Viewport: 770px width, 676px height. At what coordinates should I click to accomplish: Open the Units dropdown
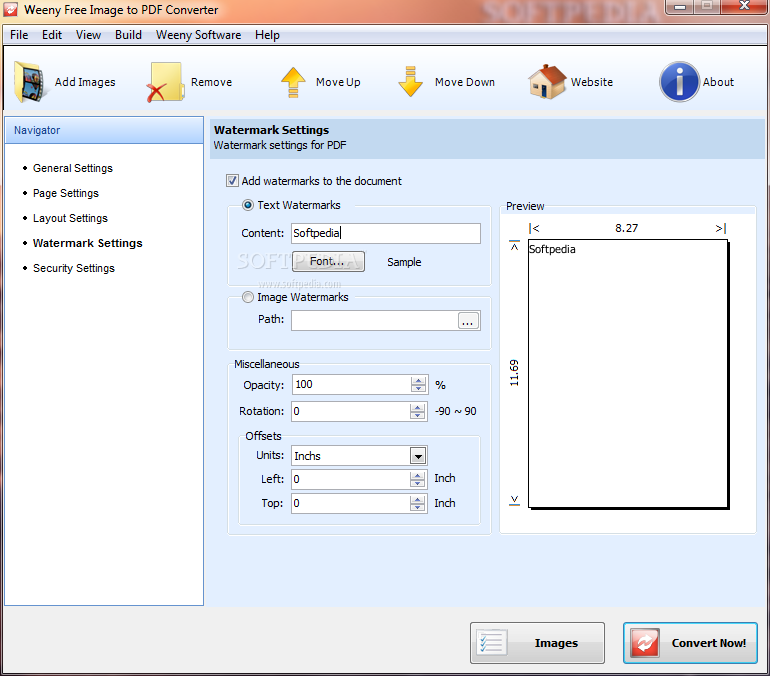coord(418,456)
